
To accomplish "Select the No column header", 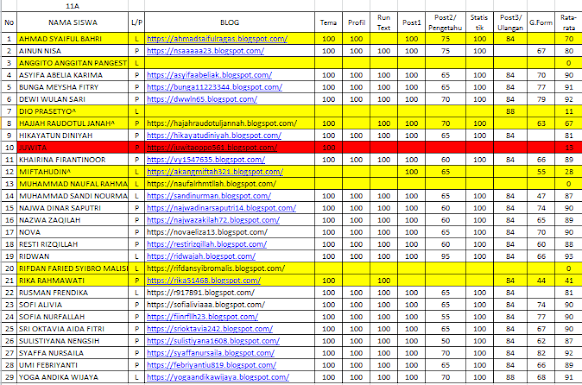I will [9, 22].
